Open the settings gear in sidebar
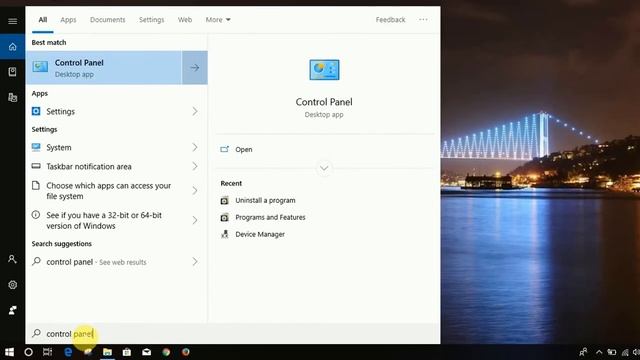 [x=13, y=285]
